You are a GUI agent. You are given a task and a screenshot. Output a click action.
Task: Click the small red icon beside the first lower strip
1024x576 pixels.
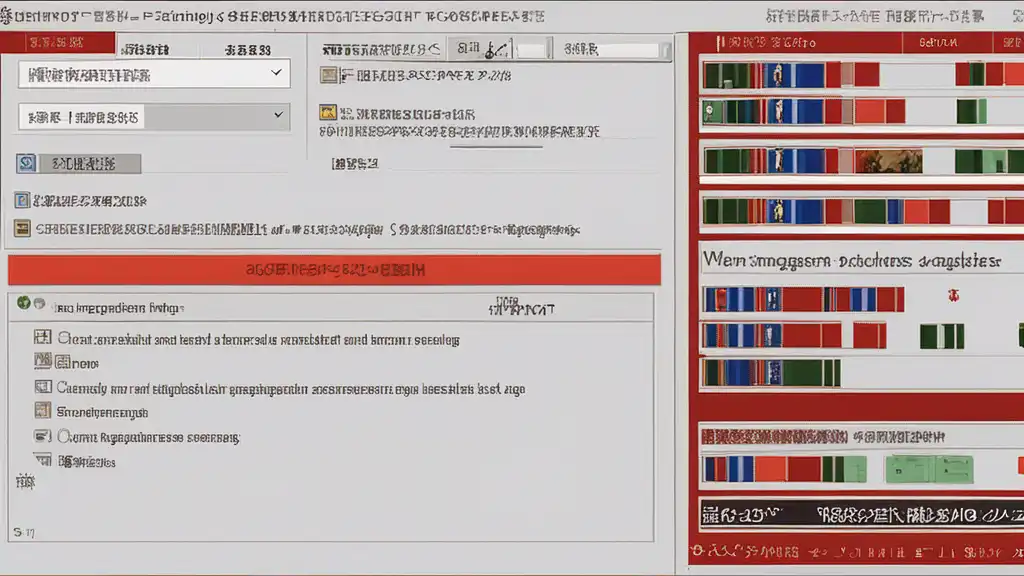953,296
